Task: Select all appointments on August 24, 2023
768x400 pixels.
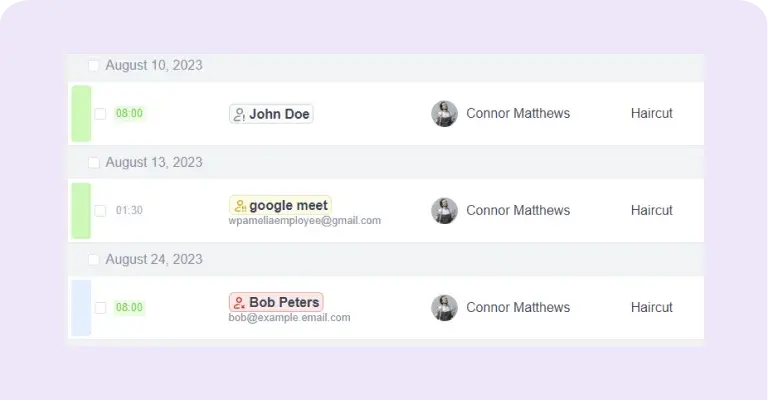Action: tap(94, 259)
